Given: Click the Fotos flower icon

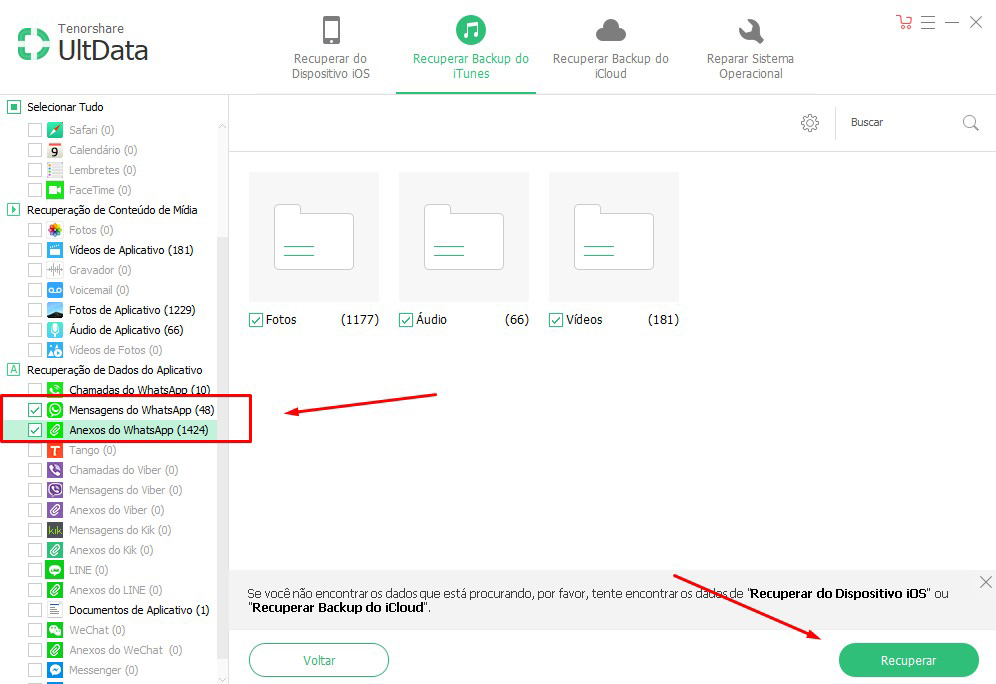Looking at the screenshot, I should [x=55, y=230].
